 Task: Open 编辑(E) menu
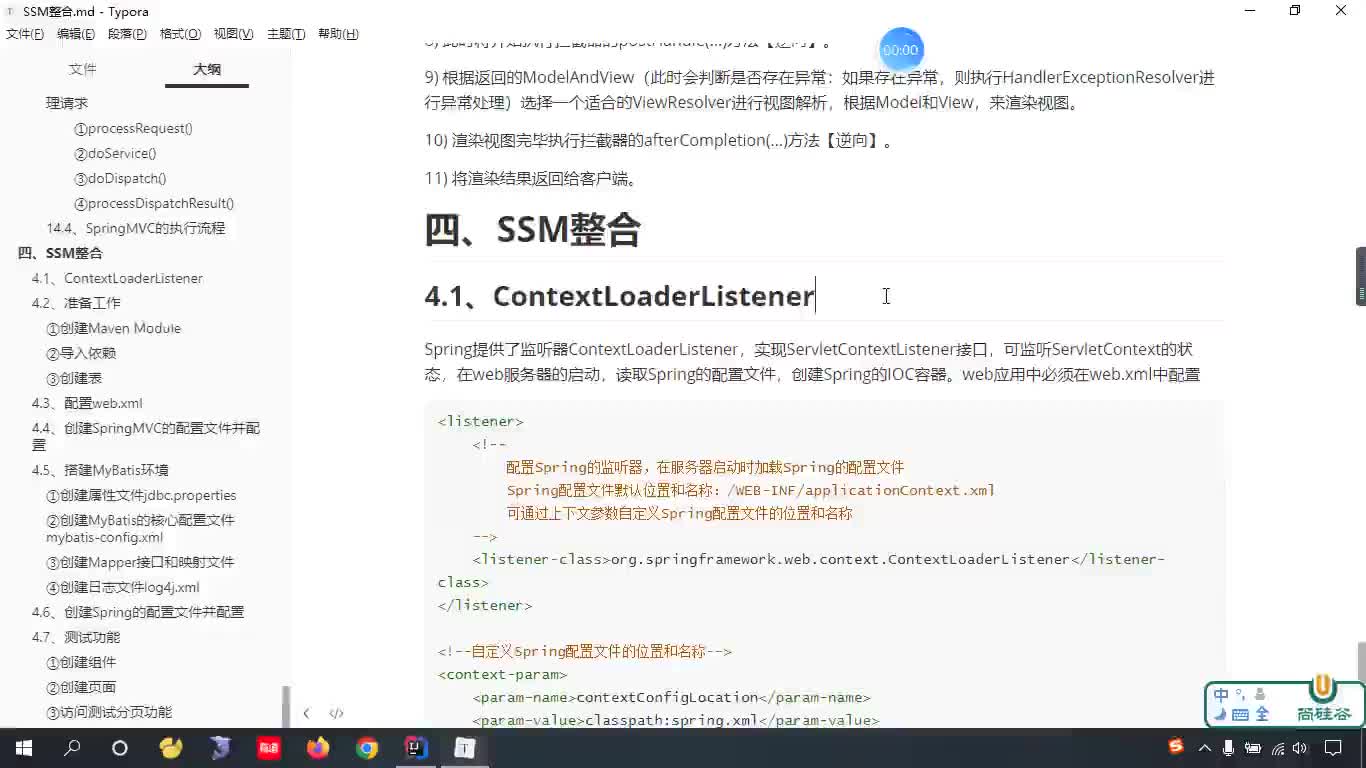(x=76, y=34)
